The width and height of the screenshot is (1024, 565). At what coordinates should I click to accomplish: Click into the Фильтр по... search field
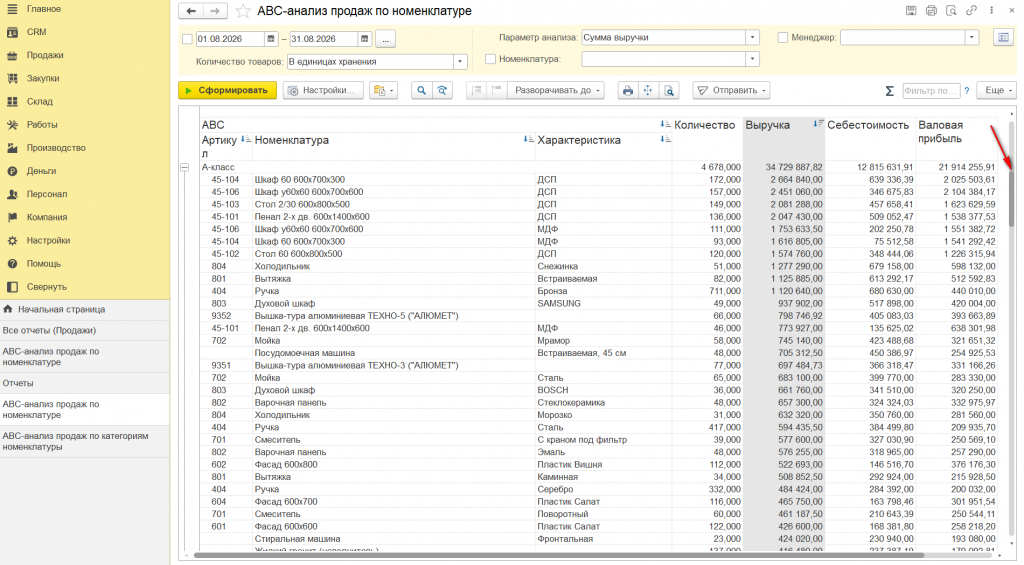point(931,91)
